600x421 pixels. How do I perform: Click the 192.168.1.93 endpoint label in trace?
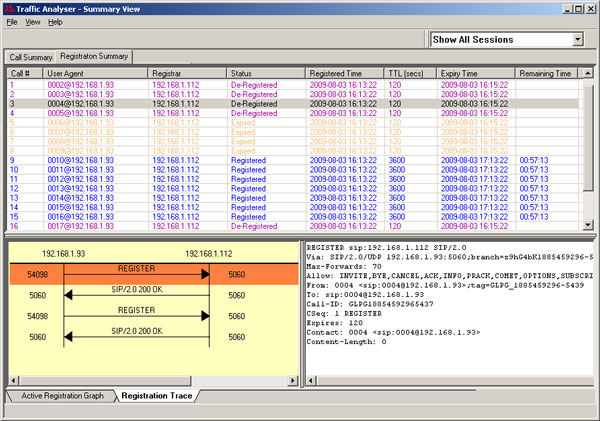(64, 254)
